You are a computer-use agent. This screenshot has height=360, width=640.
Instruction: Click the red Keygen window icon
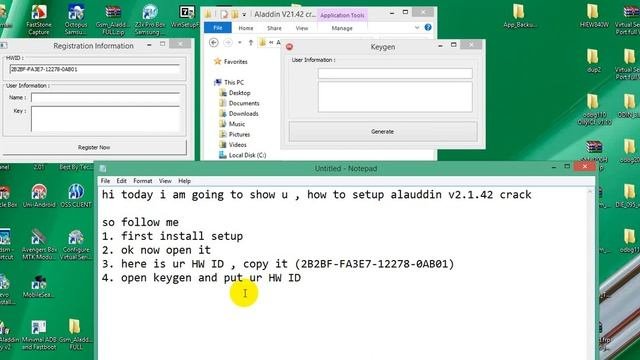289,47
